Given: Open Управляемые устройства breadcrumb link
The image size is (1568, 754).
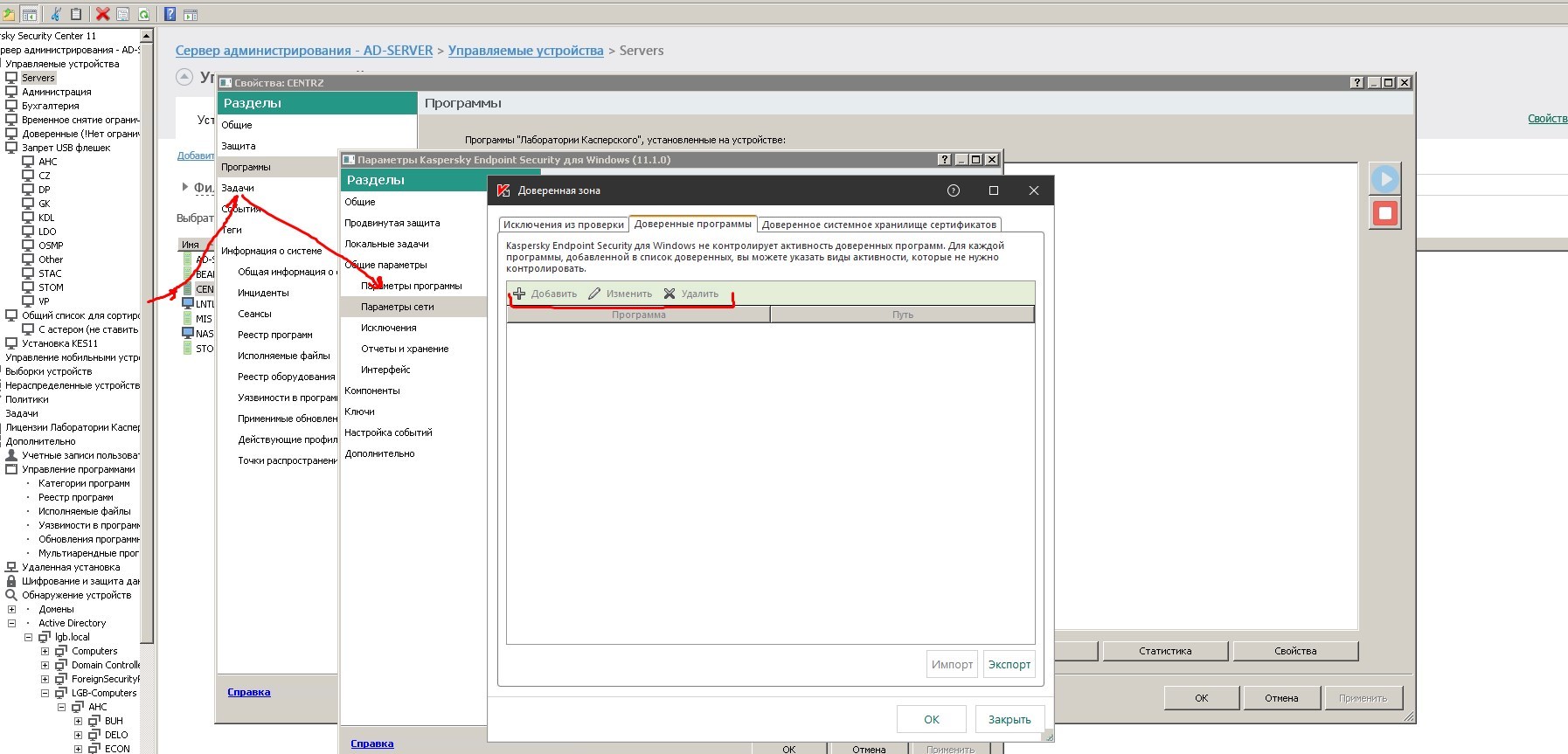Looking at the screenshot, I should coord(526,51).
